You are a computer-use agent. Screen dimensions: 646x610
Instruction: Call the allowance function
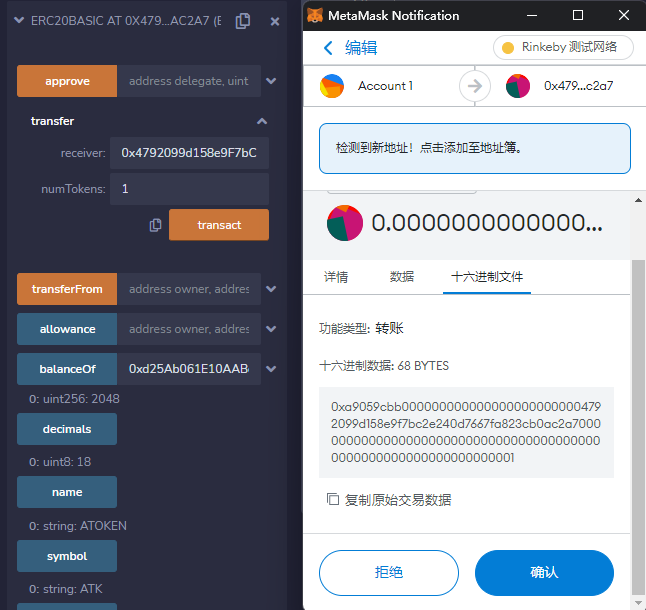coord(67,329)
